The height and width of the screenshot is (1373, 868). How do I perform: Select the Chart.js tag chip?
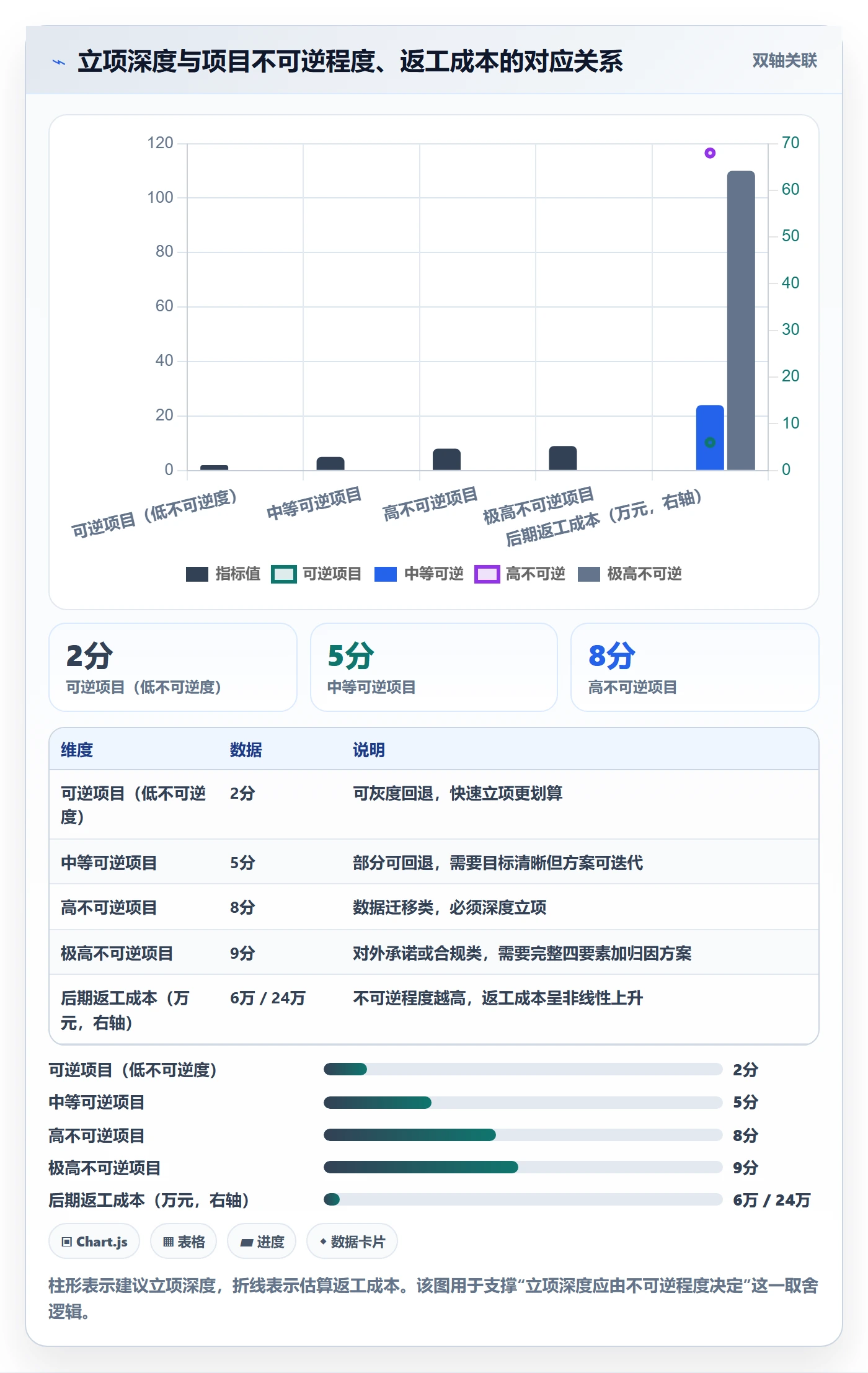94,1242
